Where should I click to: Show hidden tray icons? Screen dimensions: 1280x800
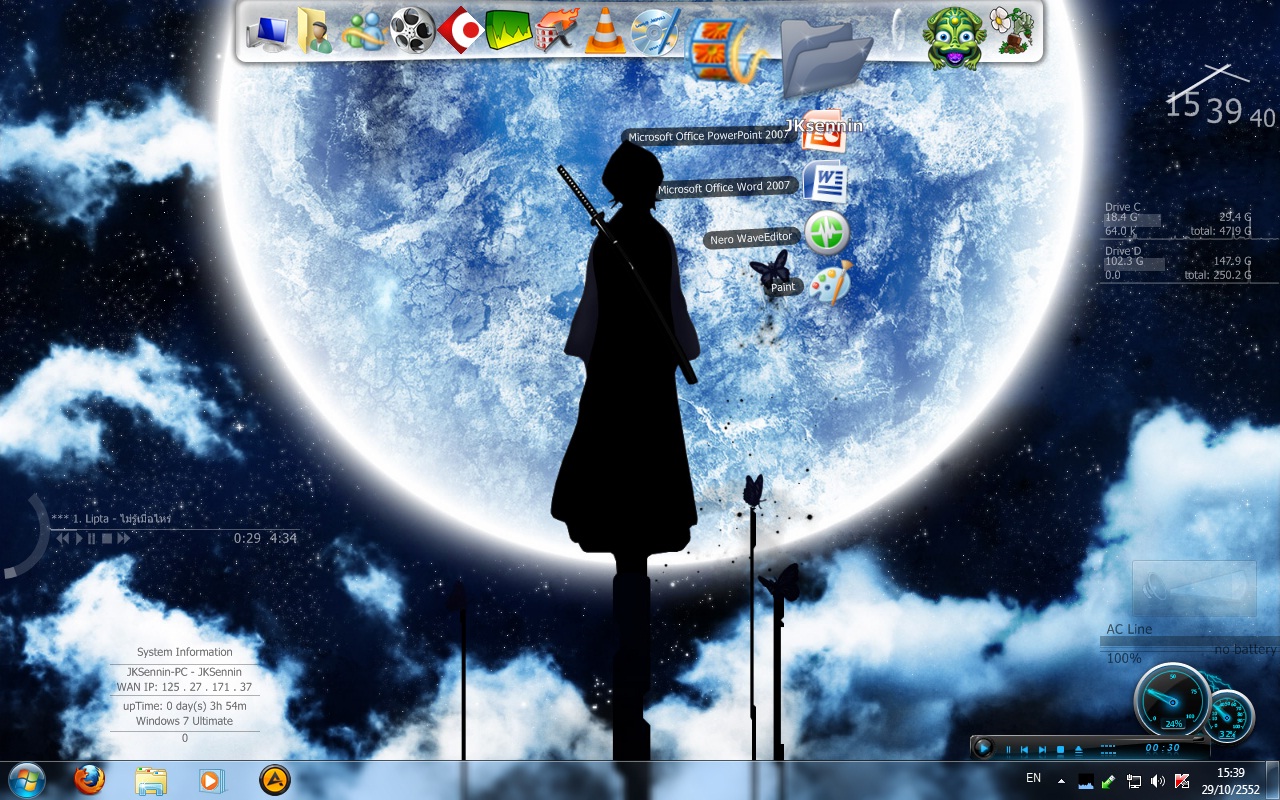point(1061,781)
